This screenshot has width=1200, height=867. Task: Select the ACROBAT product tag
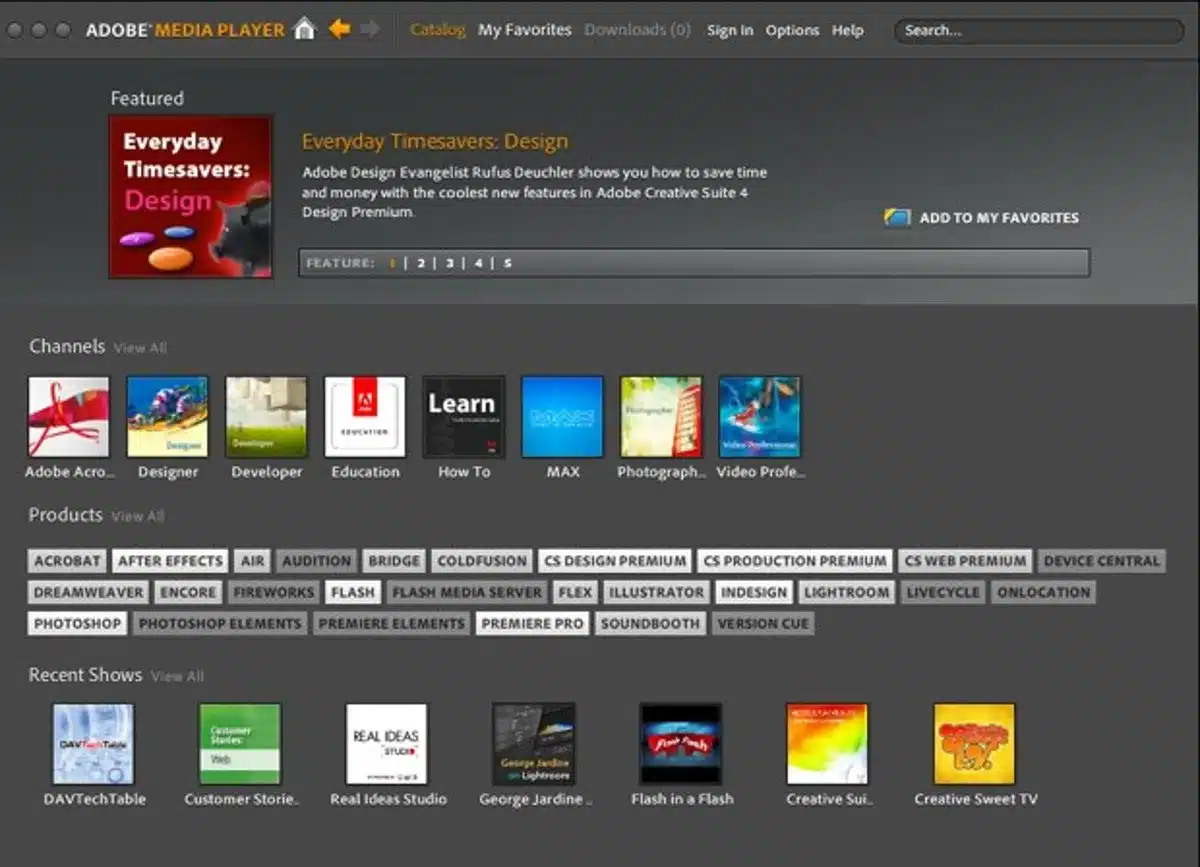67,561
